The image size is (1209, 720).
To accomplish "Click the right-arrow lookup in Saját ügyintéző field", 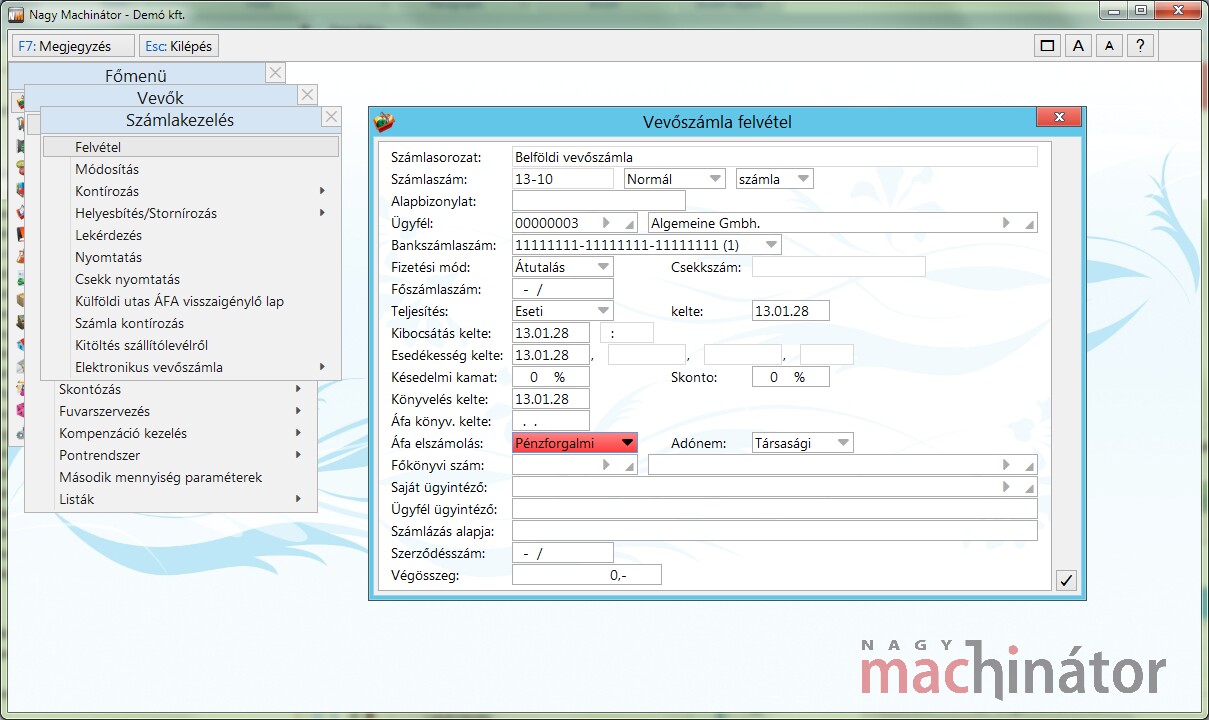I will [1006, 487].
